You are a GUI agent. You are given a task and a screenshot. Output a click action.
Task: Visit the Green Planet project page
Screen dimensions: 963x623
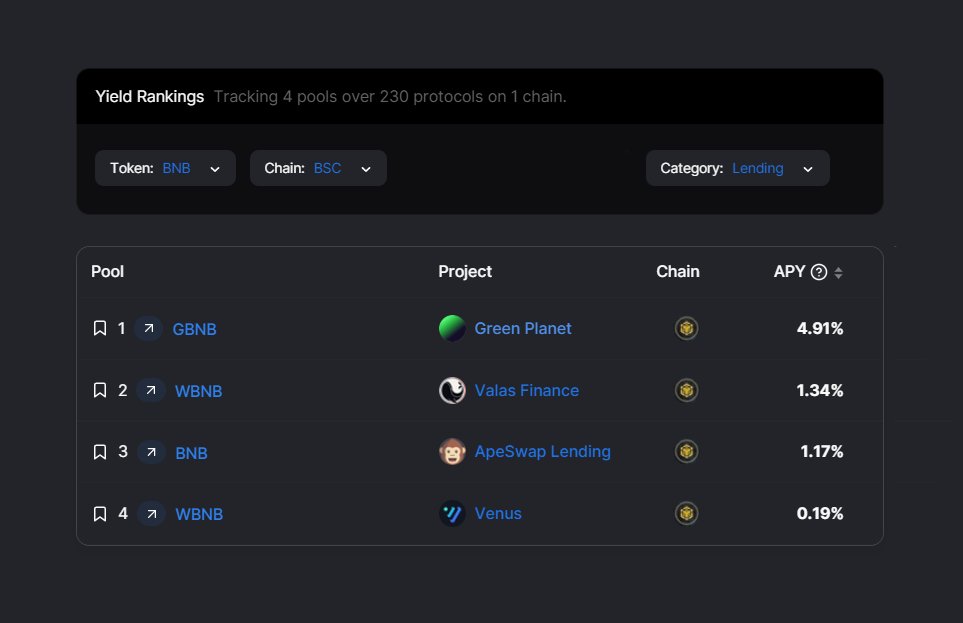tap(523, 329)
